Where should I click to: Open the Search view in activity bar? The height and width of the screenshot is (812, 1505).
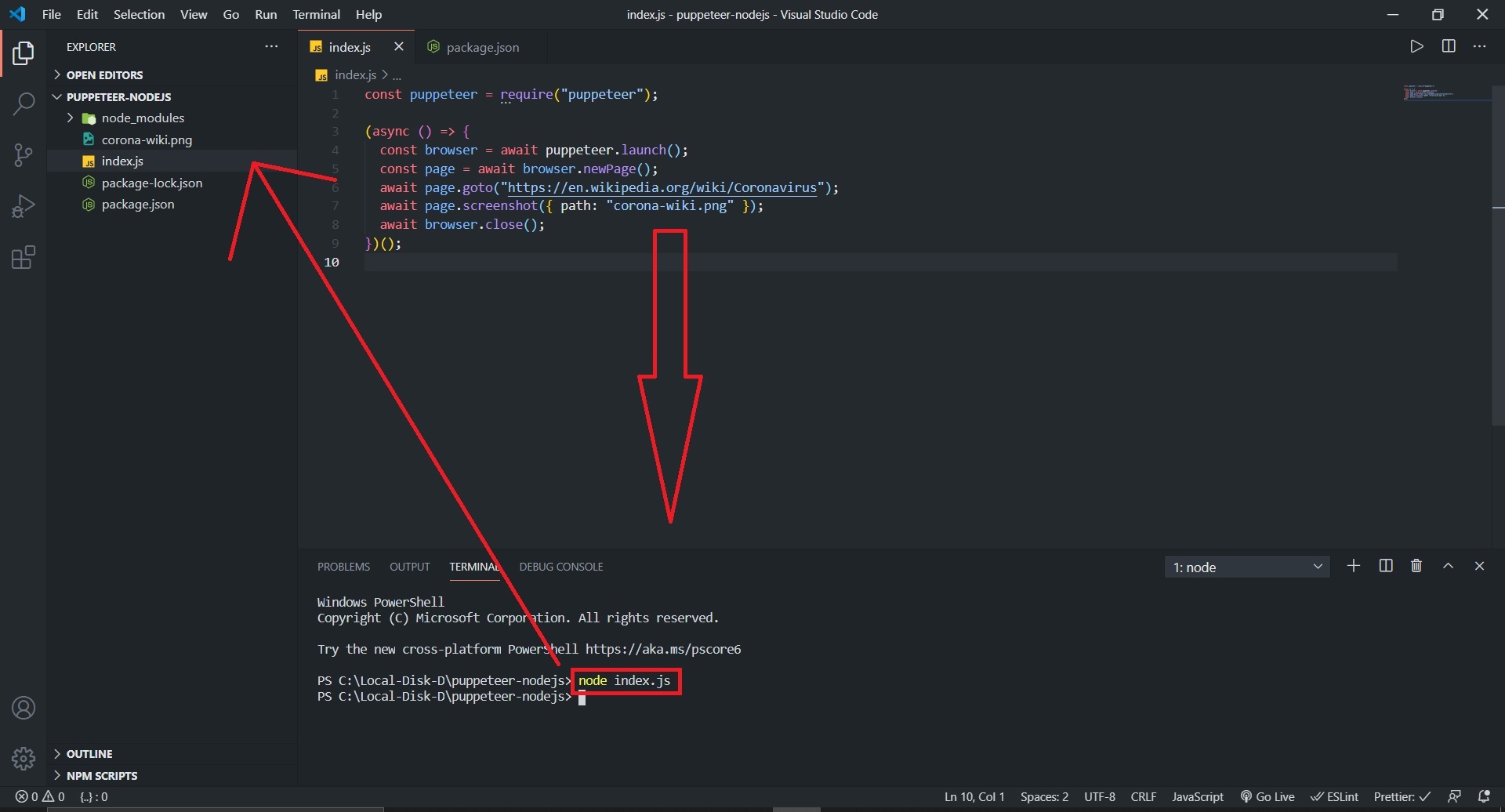point(24,103)
